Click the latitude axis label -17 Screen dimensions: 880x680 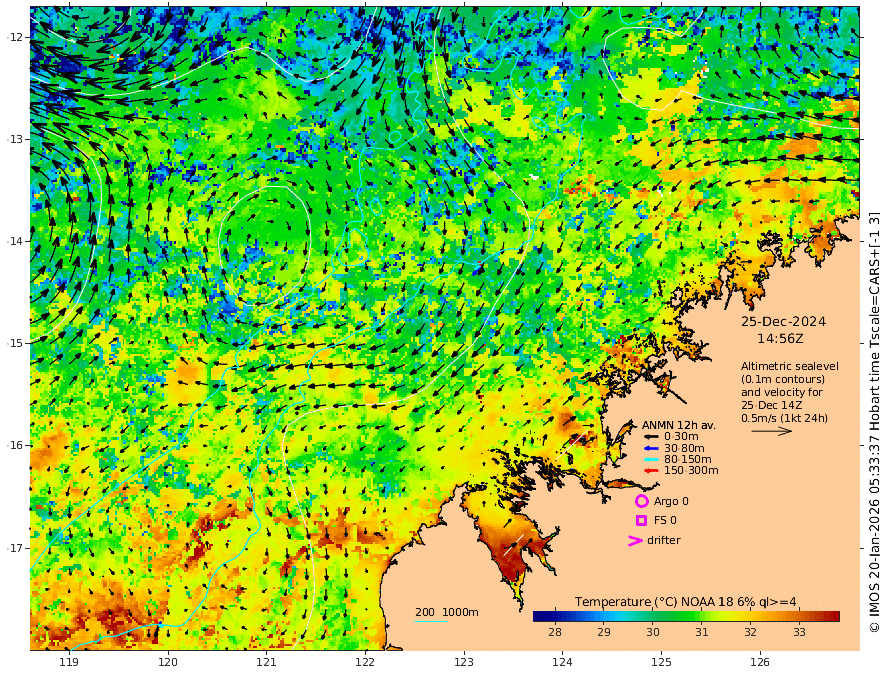pyautogui.click(x=15, y=548)
